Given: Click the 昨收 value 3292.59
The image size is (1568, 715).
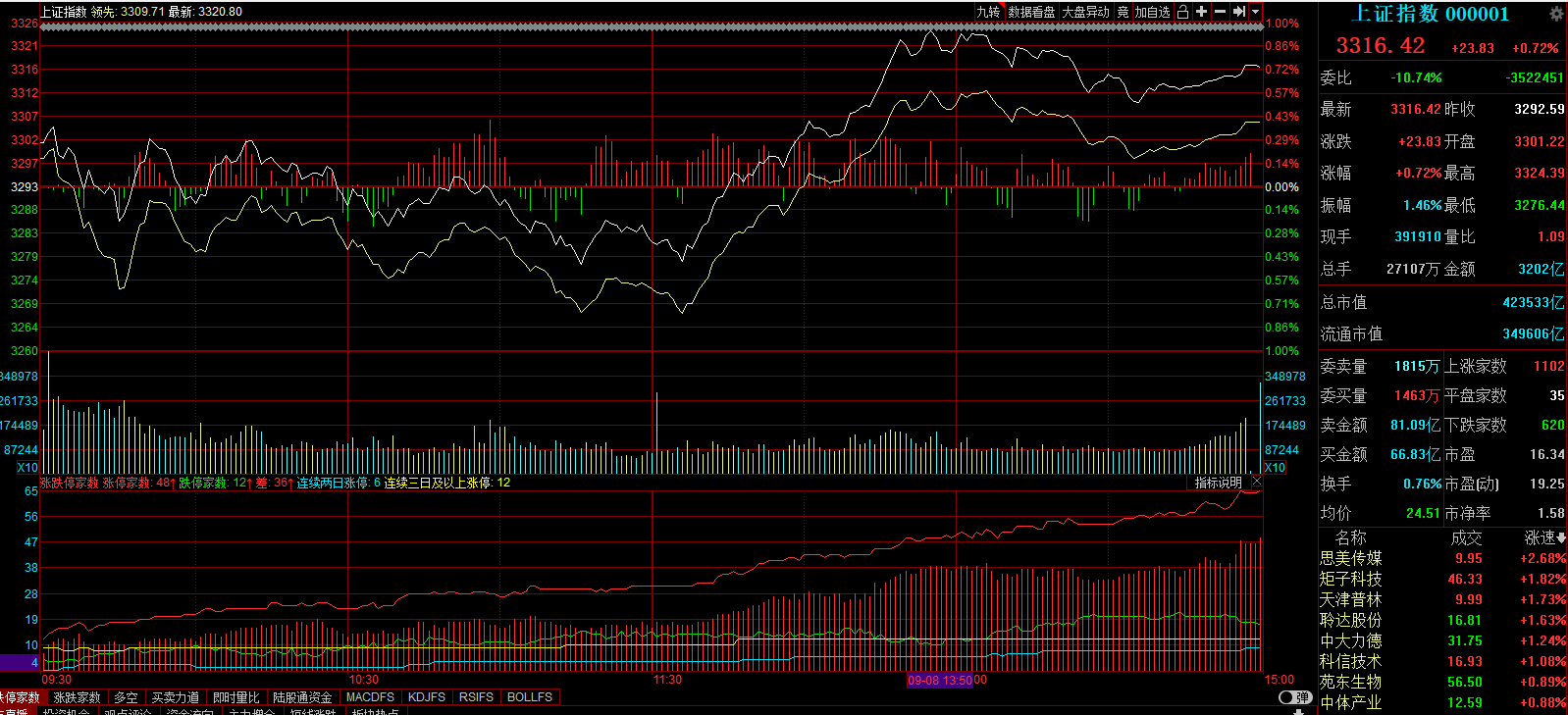Looking at the screenshot, I should (1540, 109).
